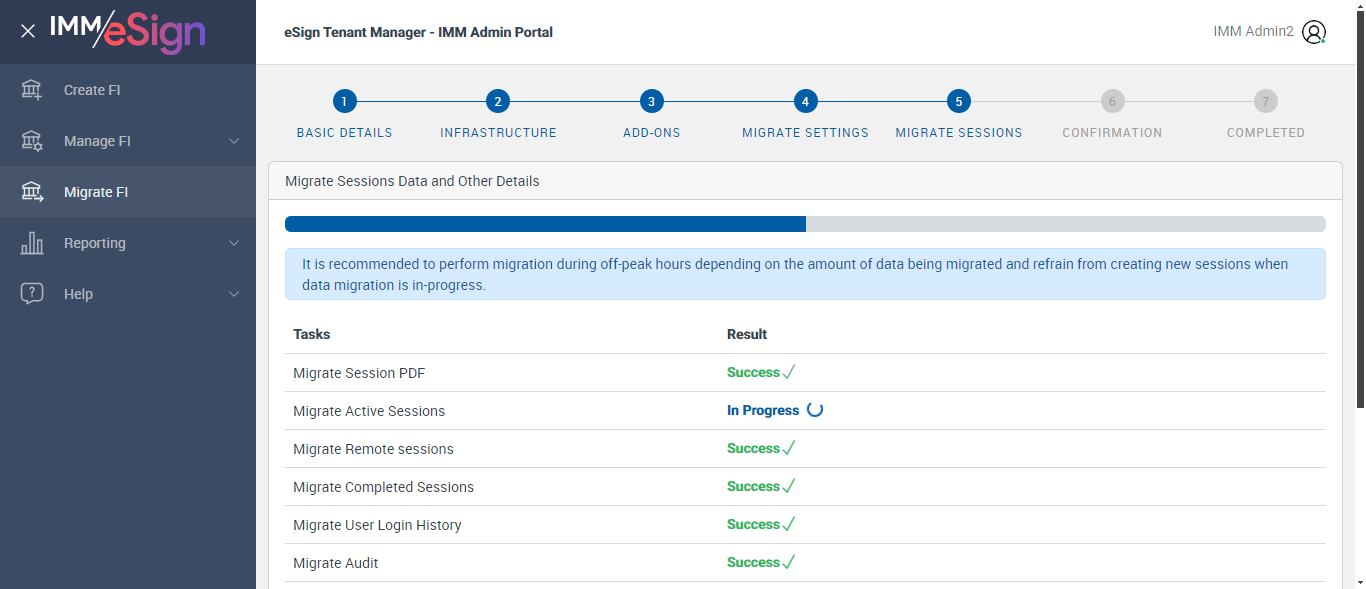Click the Migrate Sessions Data panel heading
The height and width of the screenshot is (589, 1366).
click(x=412, y=181)
